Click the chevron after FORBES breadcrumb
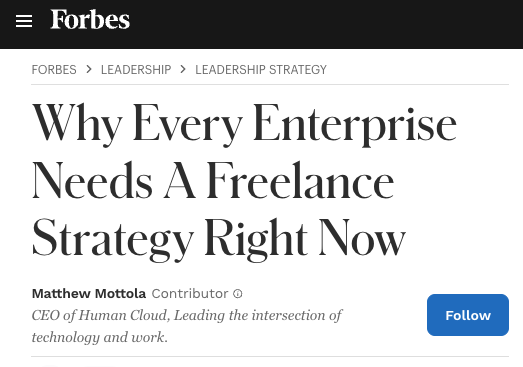Viewport: 523px width, 367px height. point(89,69)
